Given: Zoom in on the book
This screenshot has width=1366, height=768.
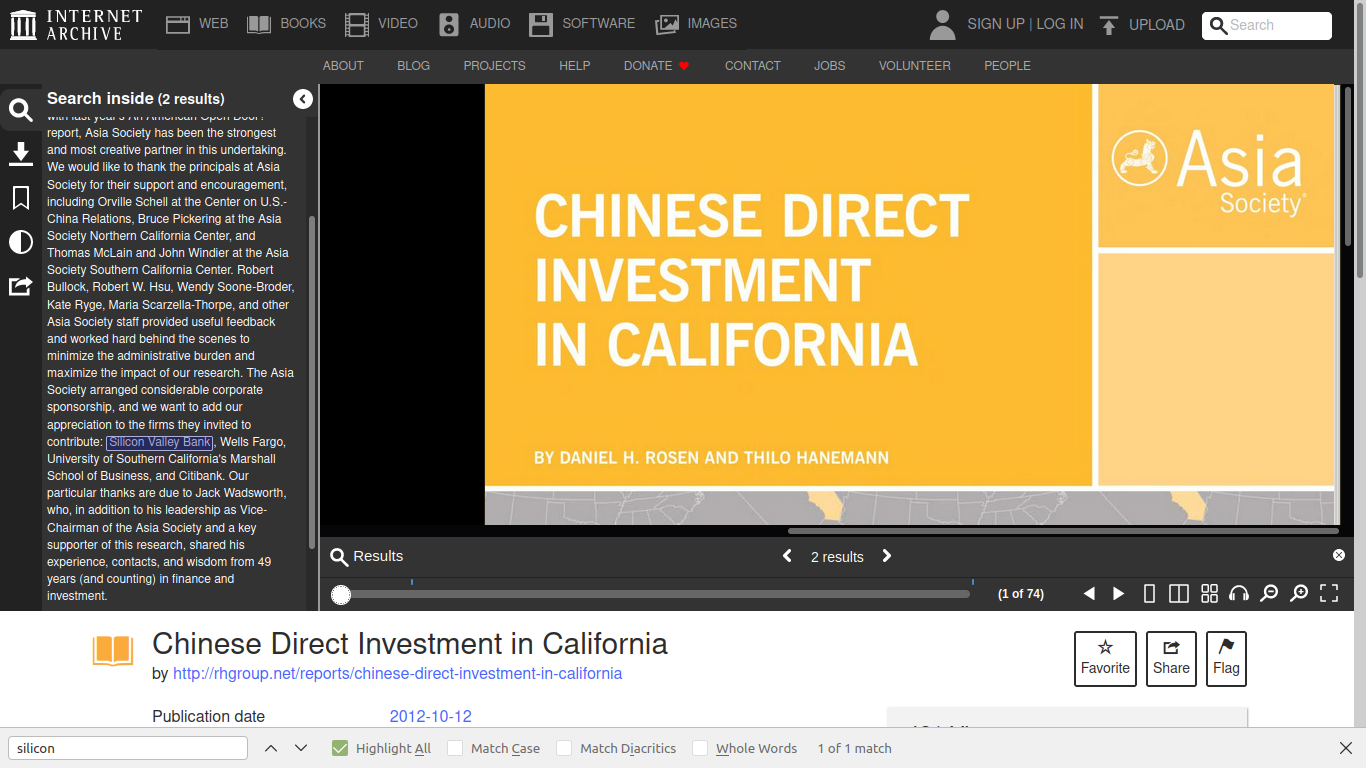Looking at the screenshot, I should pyautogui.click(x=1299, y=594).
